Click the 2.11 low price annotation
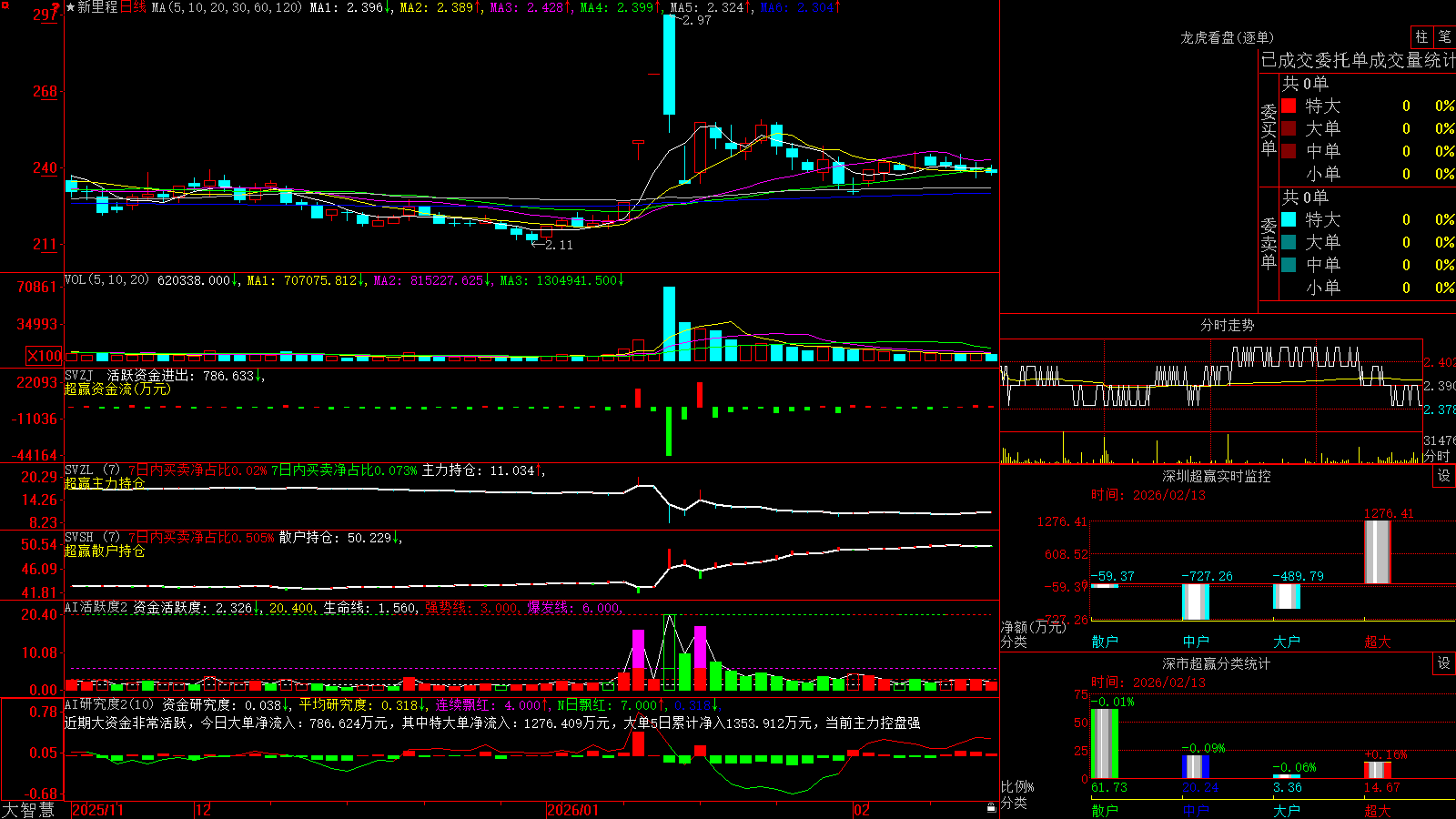This screenshot has height=819, width=1456. (x=559, y=245)
